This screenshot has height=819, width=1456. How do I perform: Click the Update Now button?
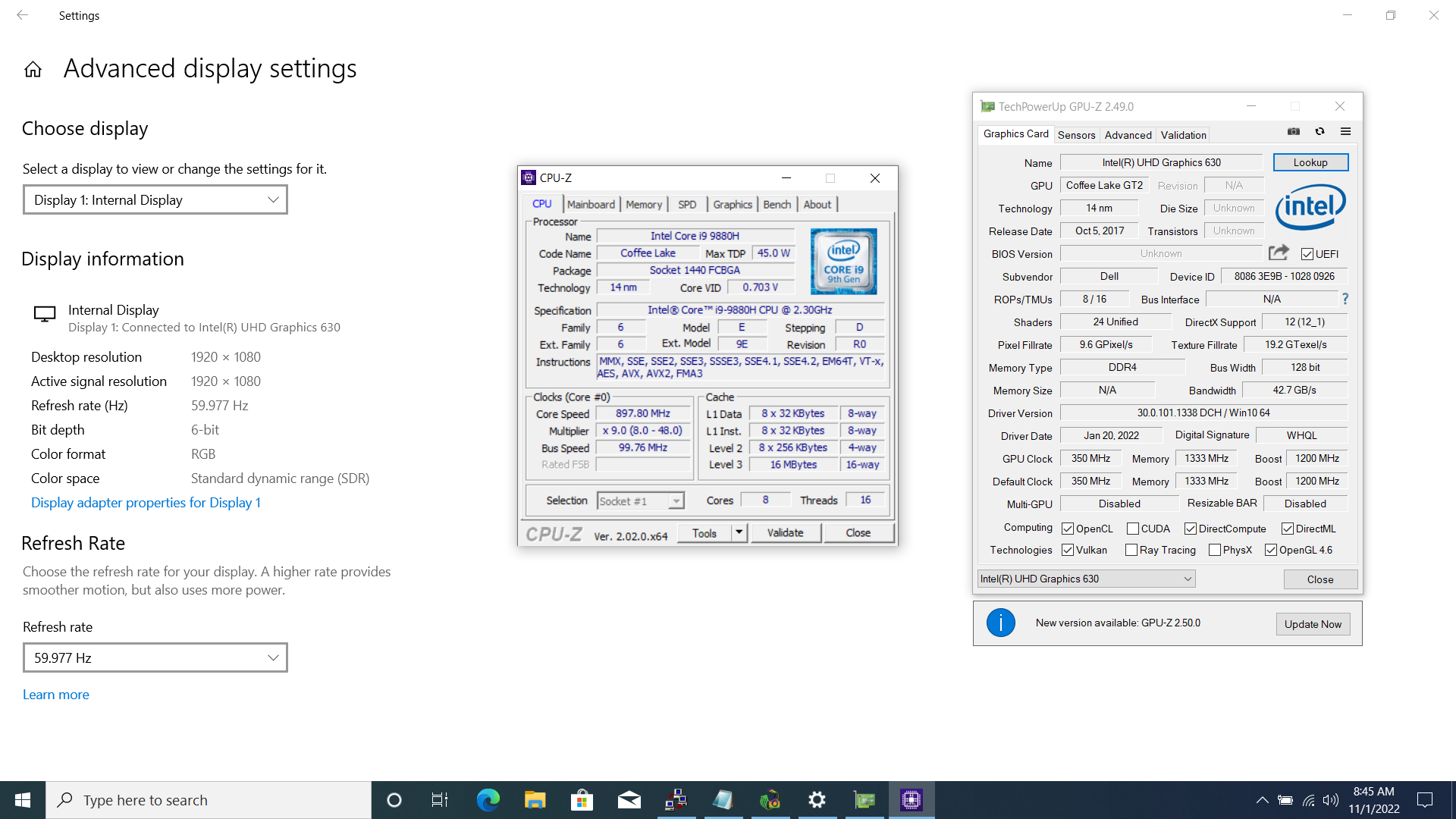coord(1313,624)
